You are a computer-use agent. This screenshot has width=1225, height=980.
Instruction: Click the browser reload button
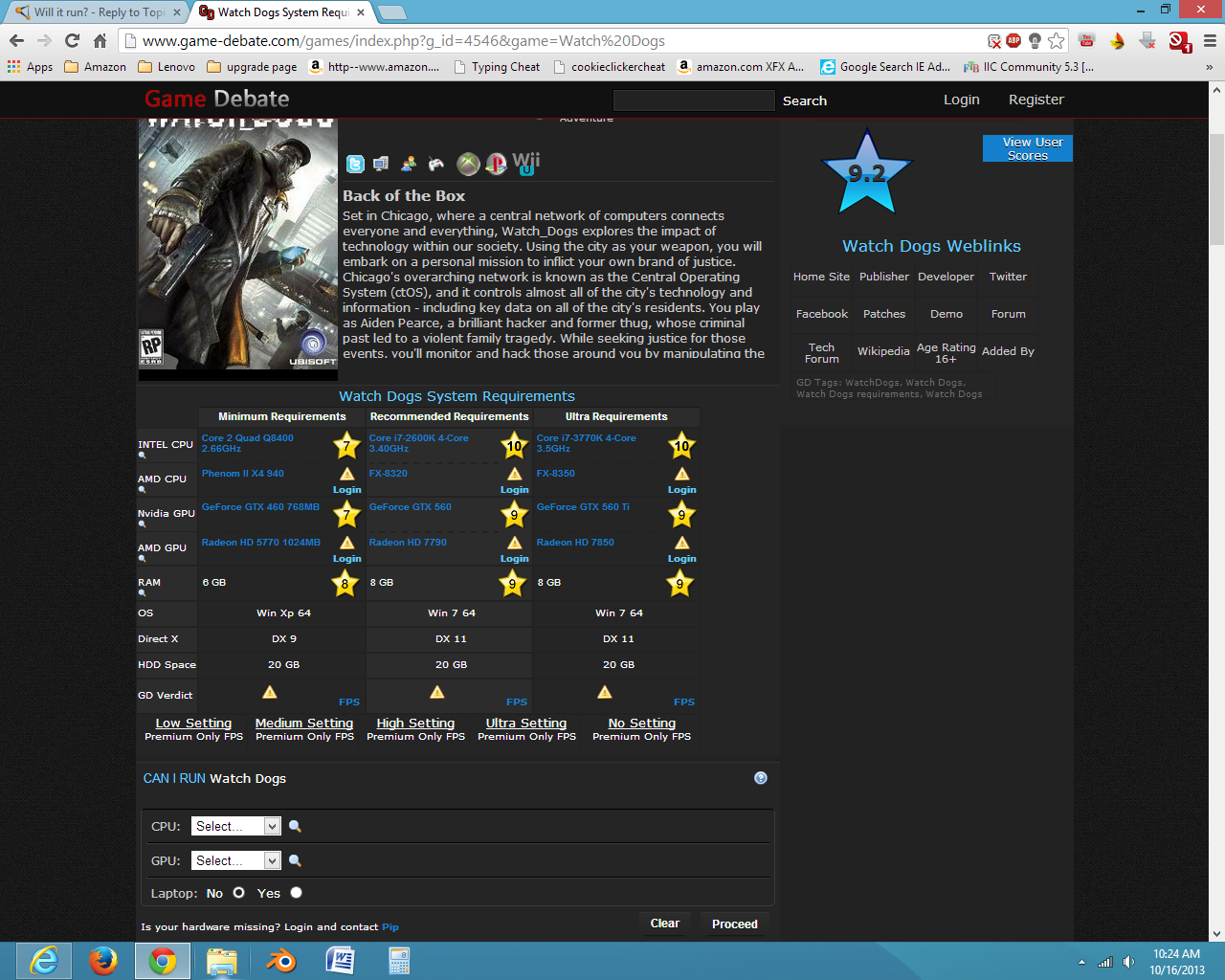pos(72,40)
